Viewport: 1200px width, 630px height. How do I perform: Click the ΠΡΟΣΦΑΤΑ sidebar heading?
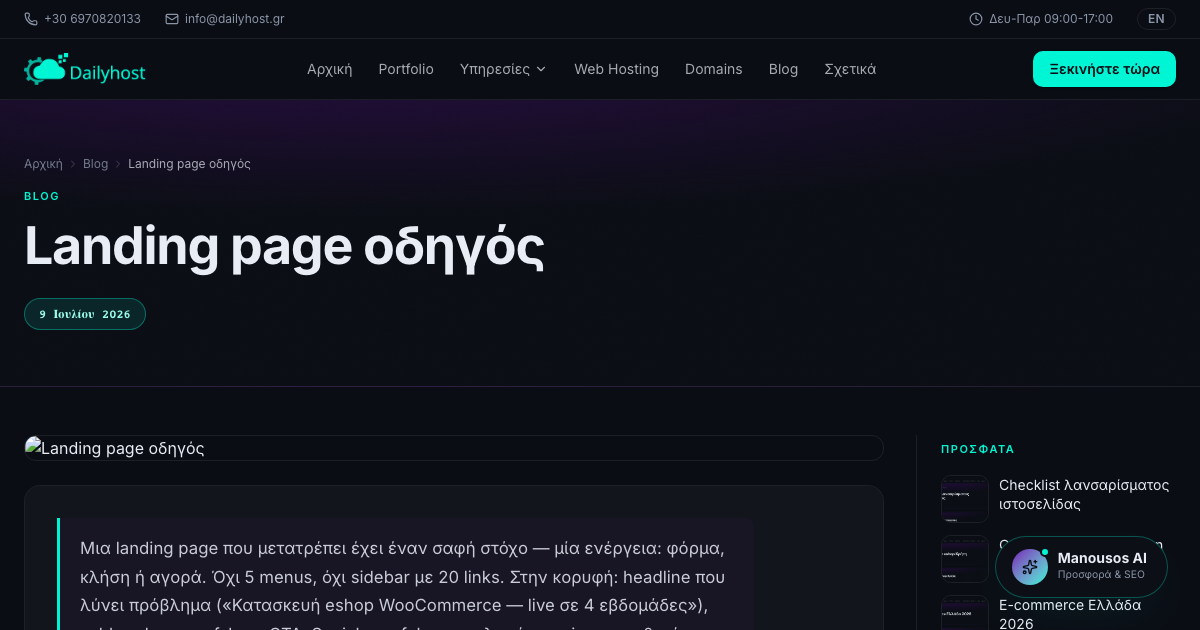click(x=978, y=449)
